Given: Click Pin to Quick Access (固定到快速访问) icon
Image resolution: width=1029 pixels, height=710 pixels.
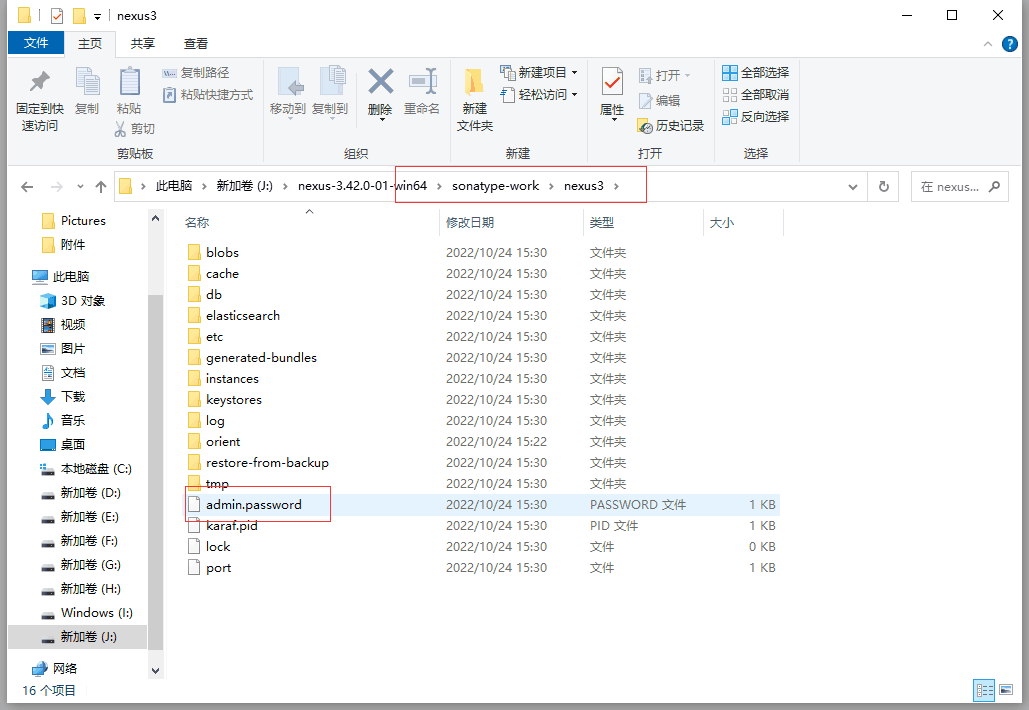Looking at the screenshot, I should pos(39,81).
